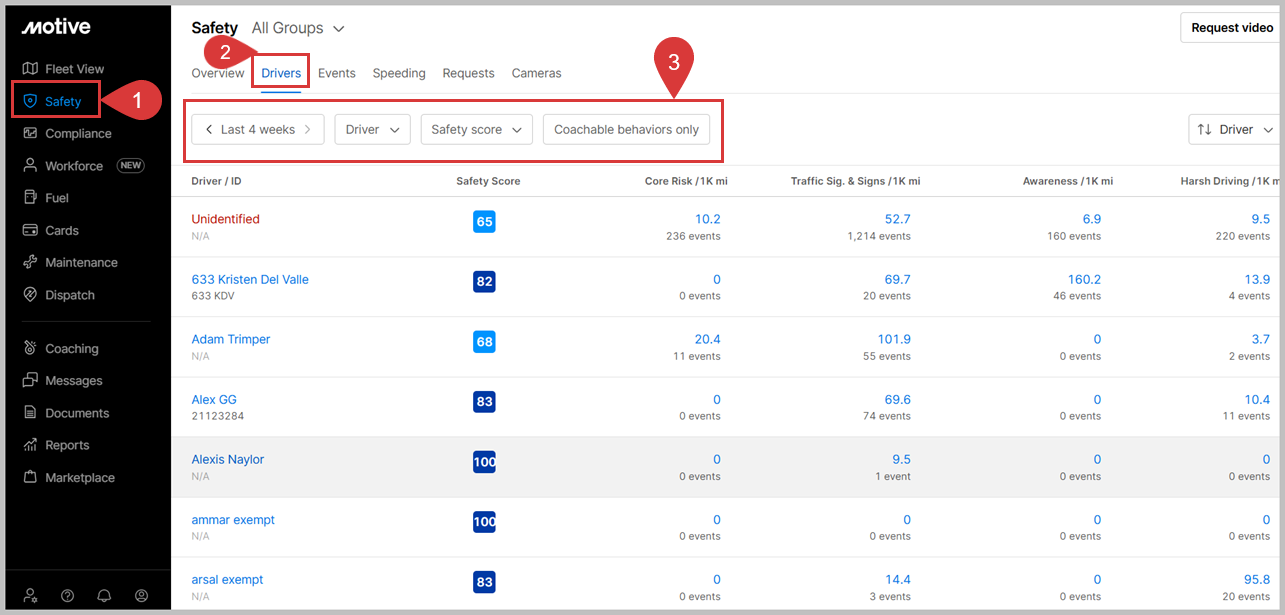
Task: Click traffic signs value 101.9
Action: [894, 339]
